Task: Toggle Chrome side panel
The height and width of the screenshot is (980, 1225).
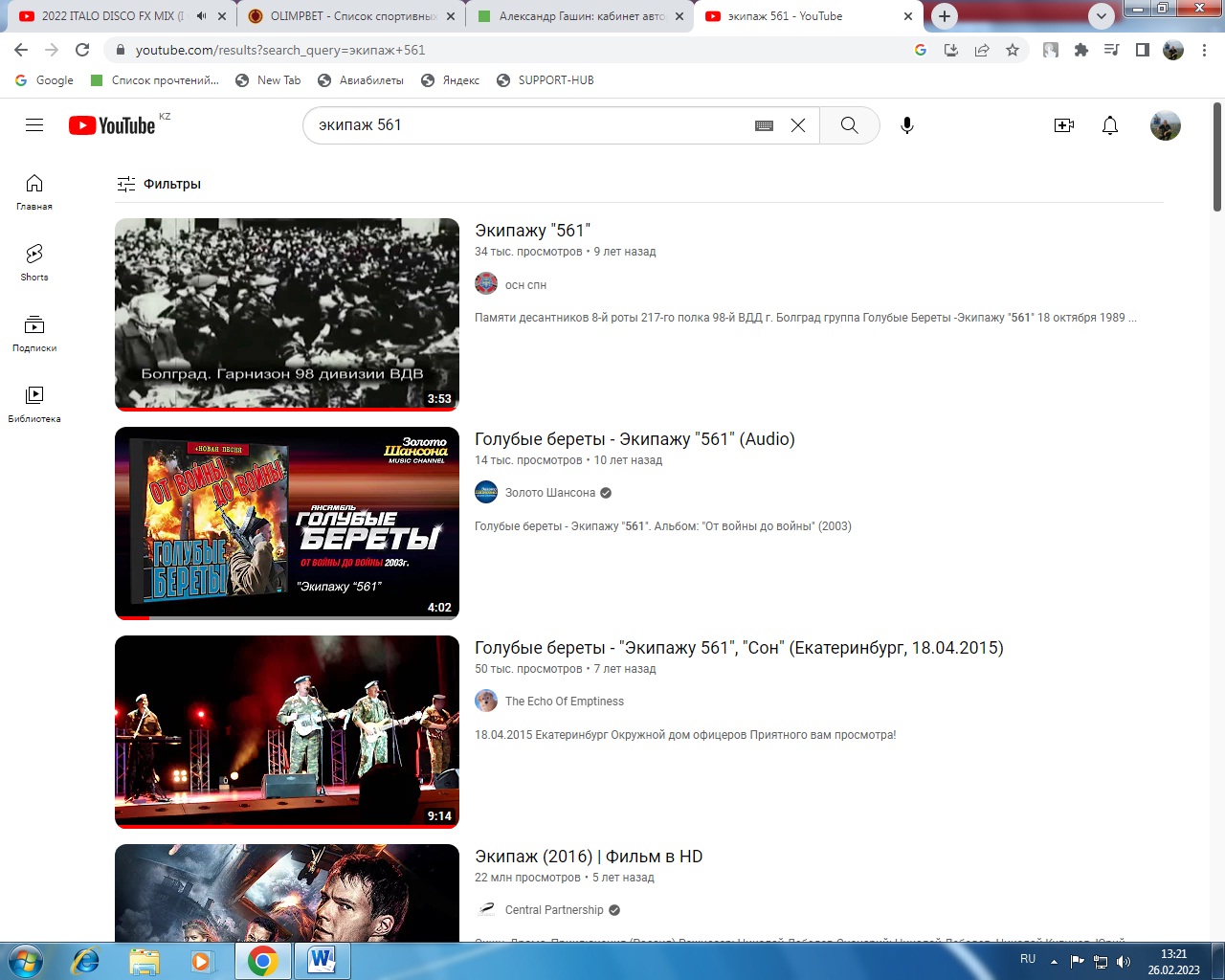Action: click(x=1143, y=50)
